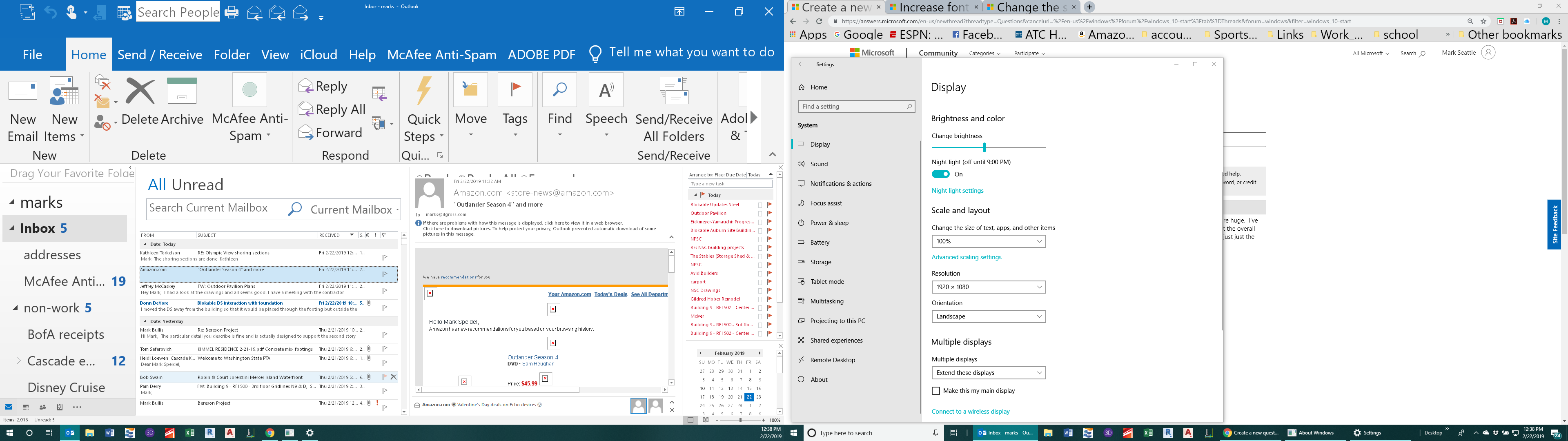
Task: Open 'Night light settings' link
Action: pos(957,191)
